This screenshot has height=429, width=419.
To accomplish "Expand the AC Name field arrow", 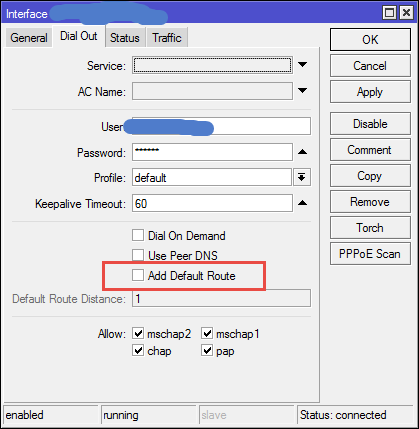I will pos(302,91).
